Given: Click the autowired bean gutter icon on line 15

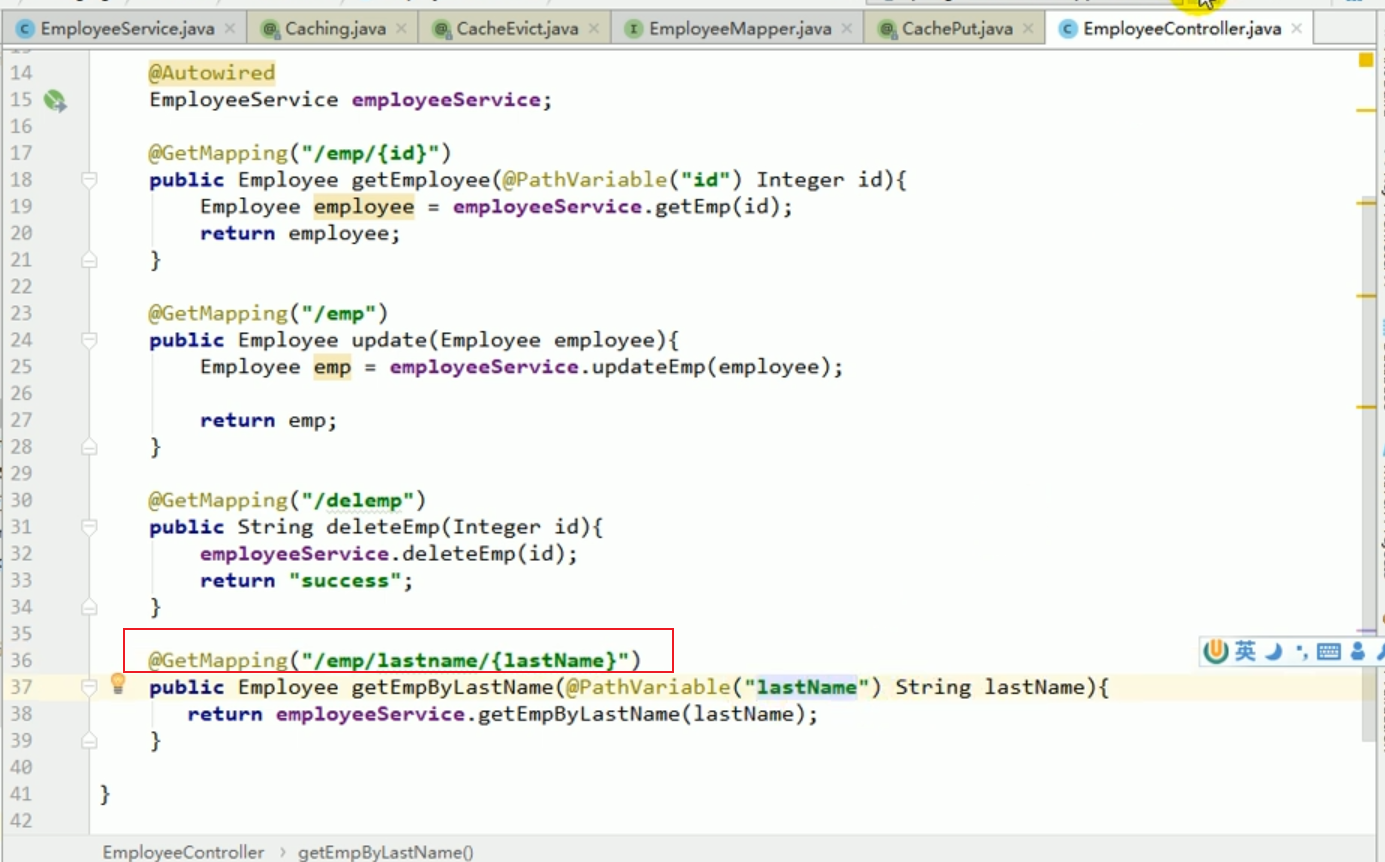Looking at the screenshot, I should point(54,100).
